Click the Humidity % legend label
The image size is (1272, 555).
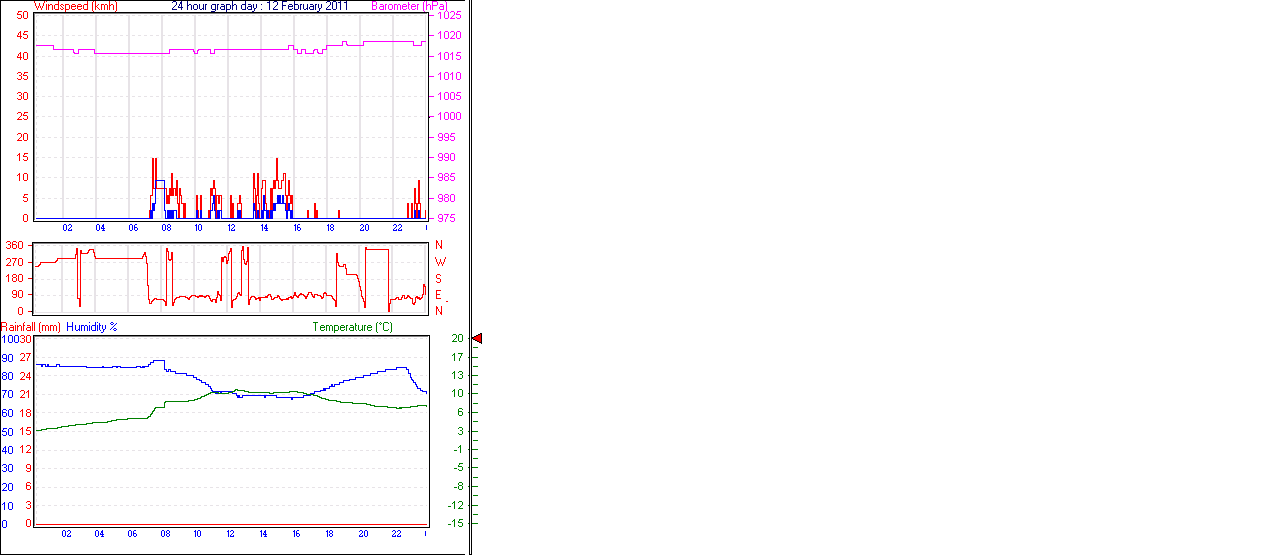click(92, 327)
